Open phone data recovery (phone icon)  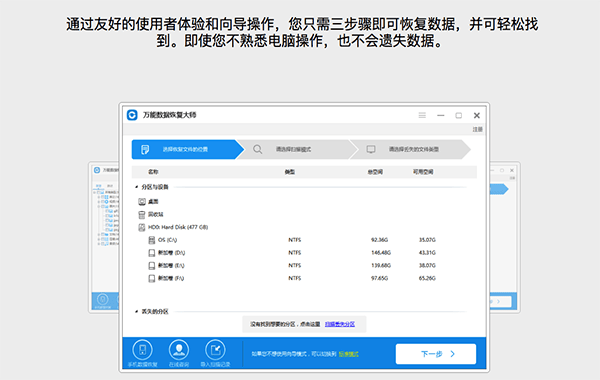tap(142, 350)
